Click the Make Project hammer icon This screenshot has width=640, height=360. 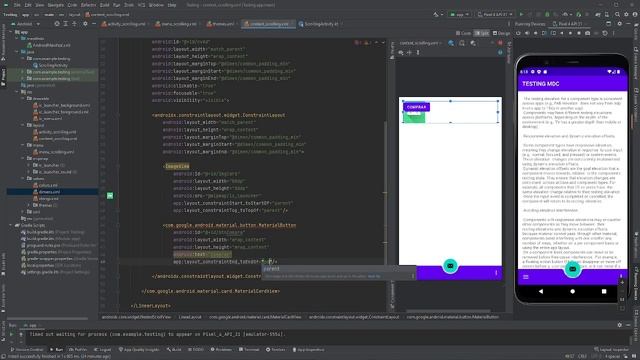[436, 14]
